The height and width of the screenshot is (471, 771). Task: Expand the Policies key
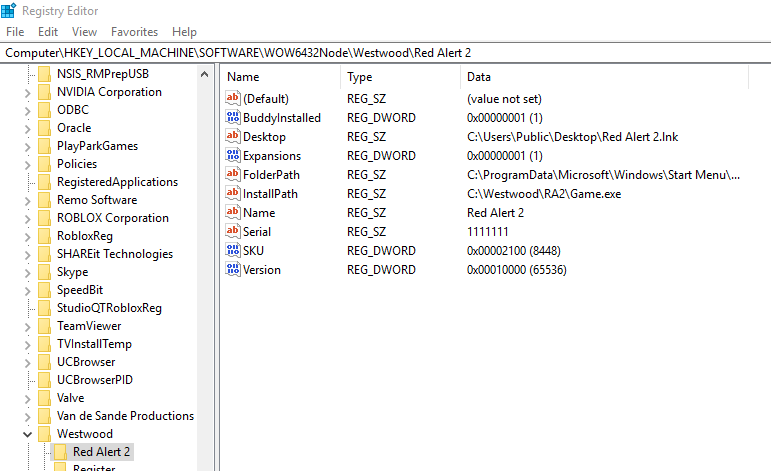27,165
